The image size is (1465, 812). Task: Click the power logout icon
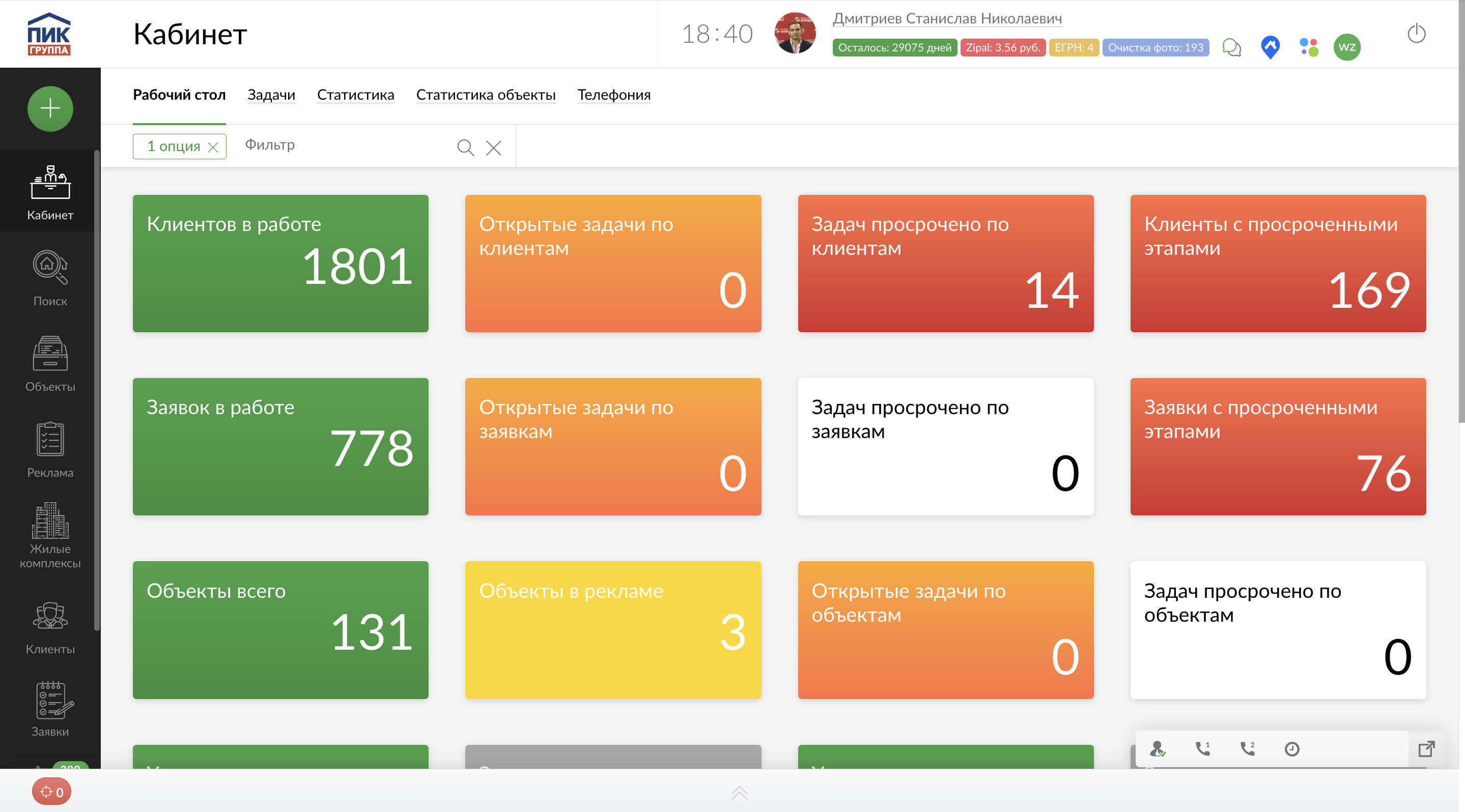[1416, 34]
